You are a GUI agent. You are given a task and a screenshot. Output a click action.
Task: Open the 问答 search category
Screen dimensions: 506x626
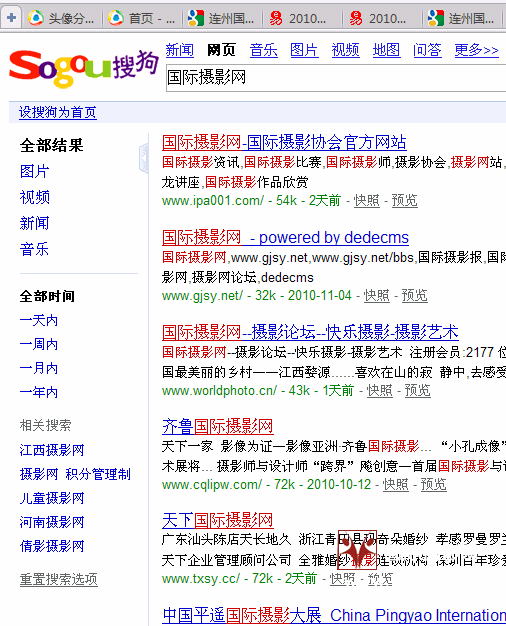pyautogui.click(x=427, y=50)
